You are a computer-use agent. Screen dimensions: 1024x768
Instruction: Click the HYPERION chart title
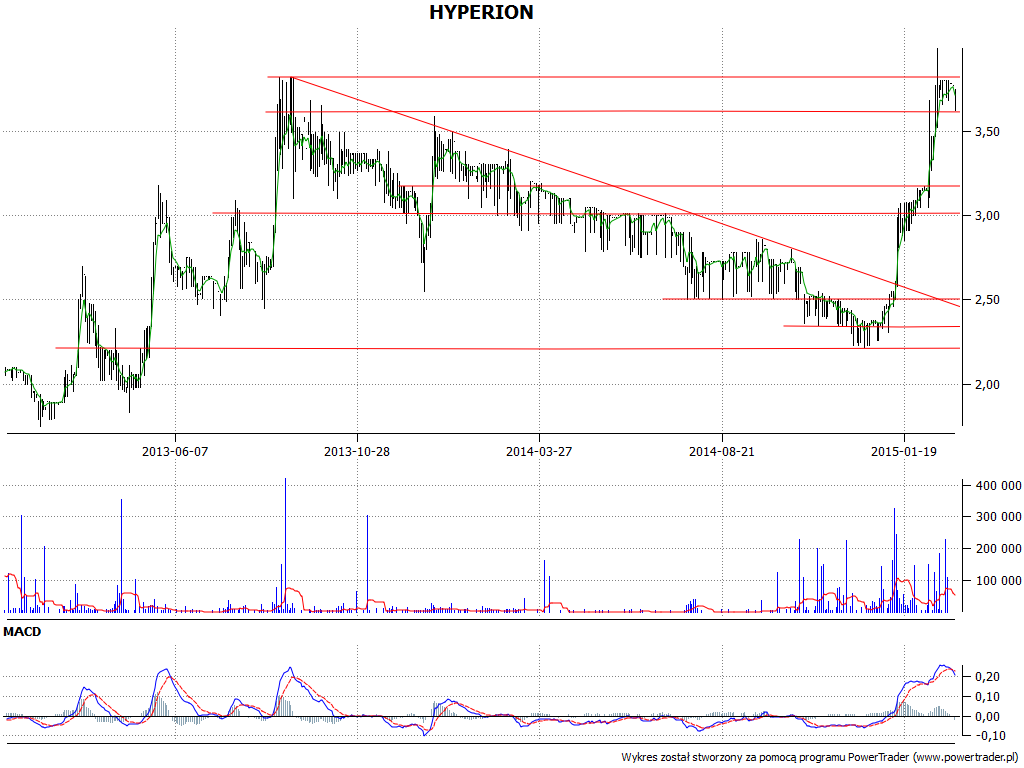pos(481,12)
